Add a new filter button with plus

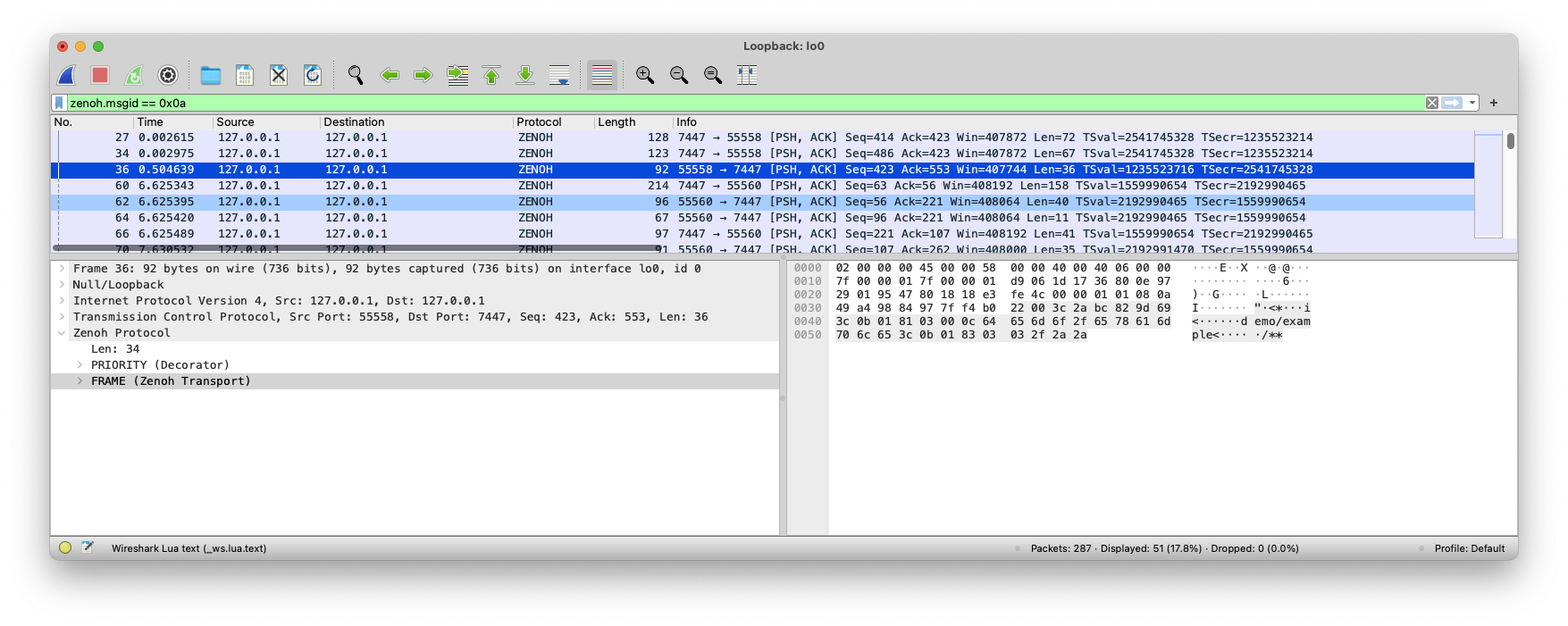click(1493, 103)
